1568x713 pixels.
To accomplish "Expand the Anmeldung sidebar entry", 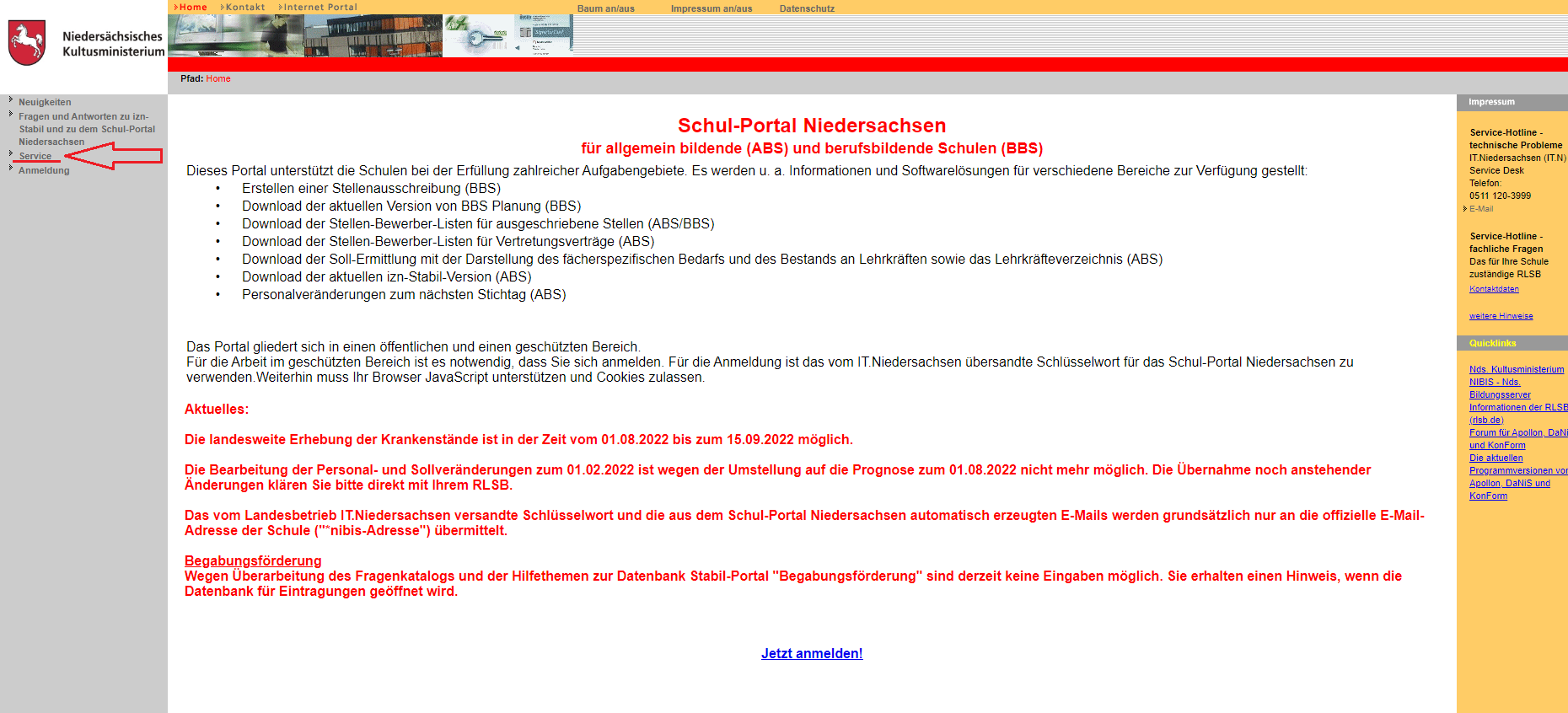I will (44, 170).
